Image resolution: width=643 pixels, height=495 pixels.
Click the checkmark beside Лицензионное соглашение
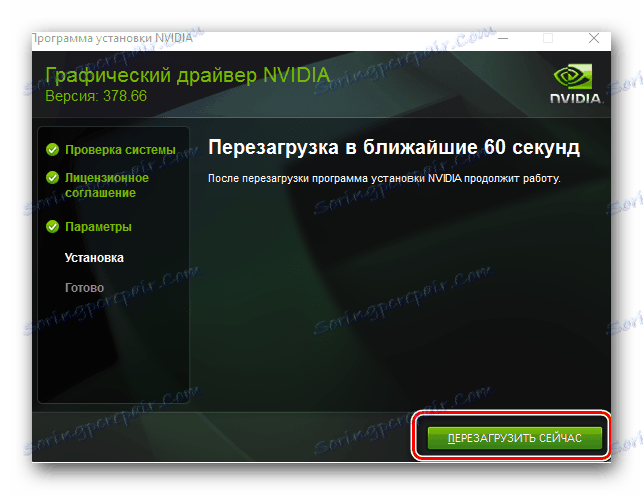[x=52, y=178]
